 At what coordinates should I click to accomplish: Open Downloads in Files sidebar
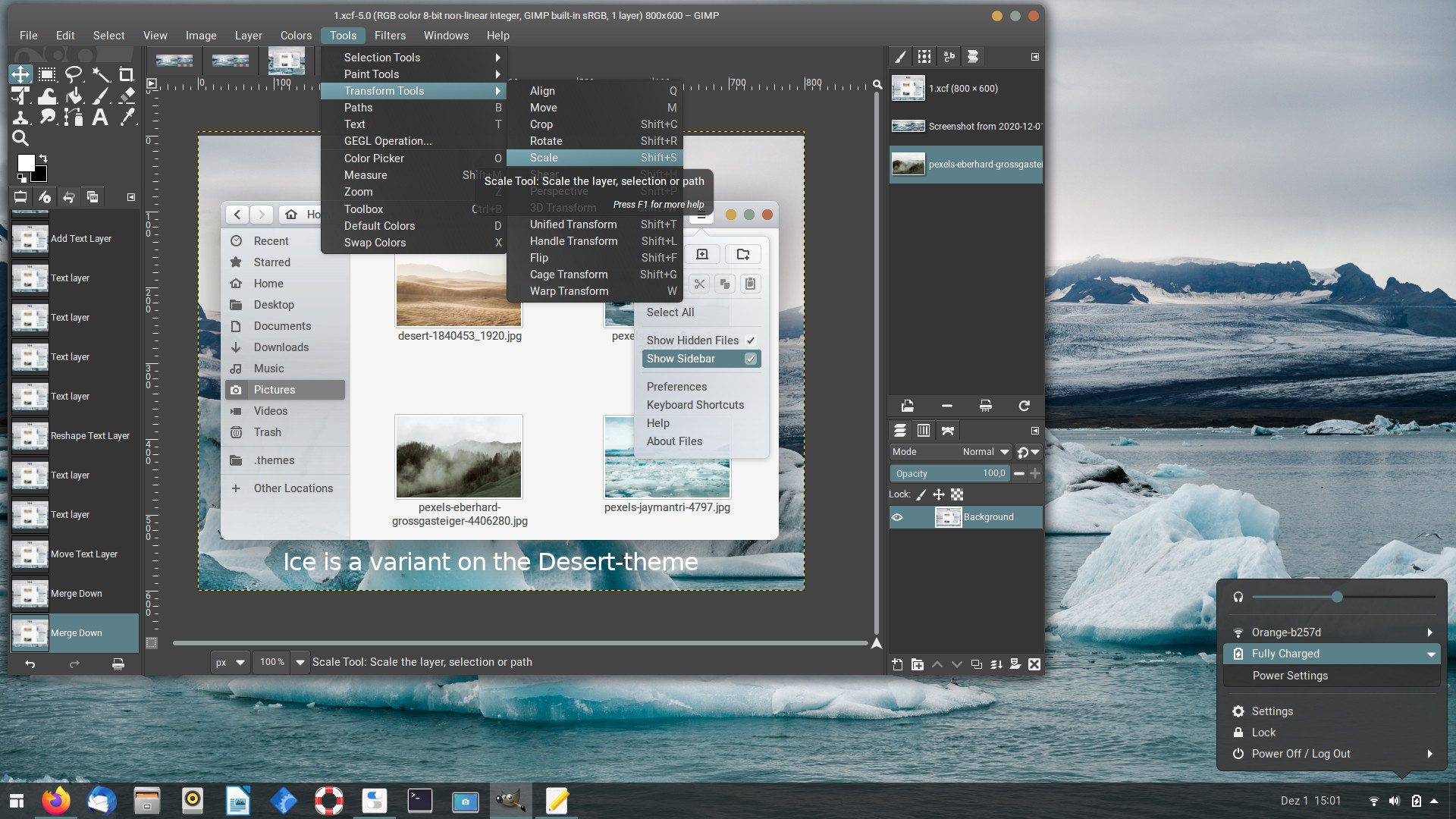(285, 347)
